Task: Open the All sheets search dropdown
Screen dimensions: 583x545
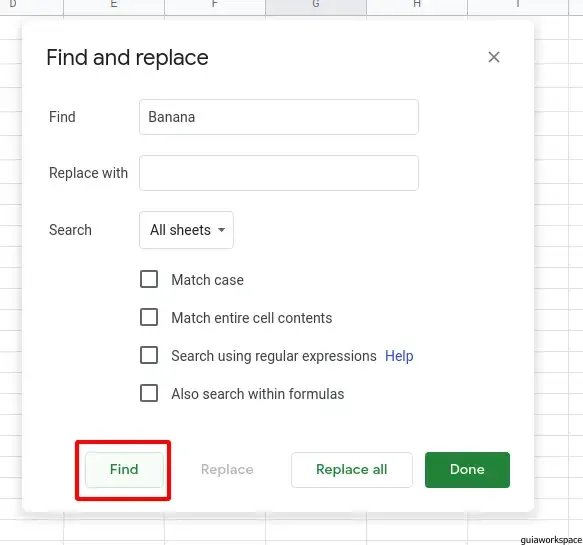Action: (186, 230)
